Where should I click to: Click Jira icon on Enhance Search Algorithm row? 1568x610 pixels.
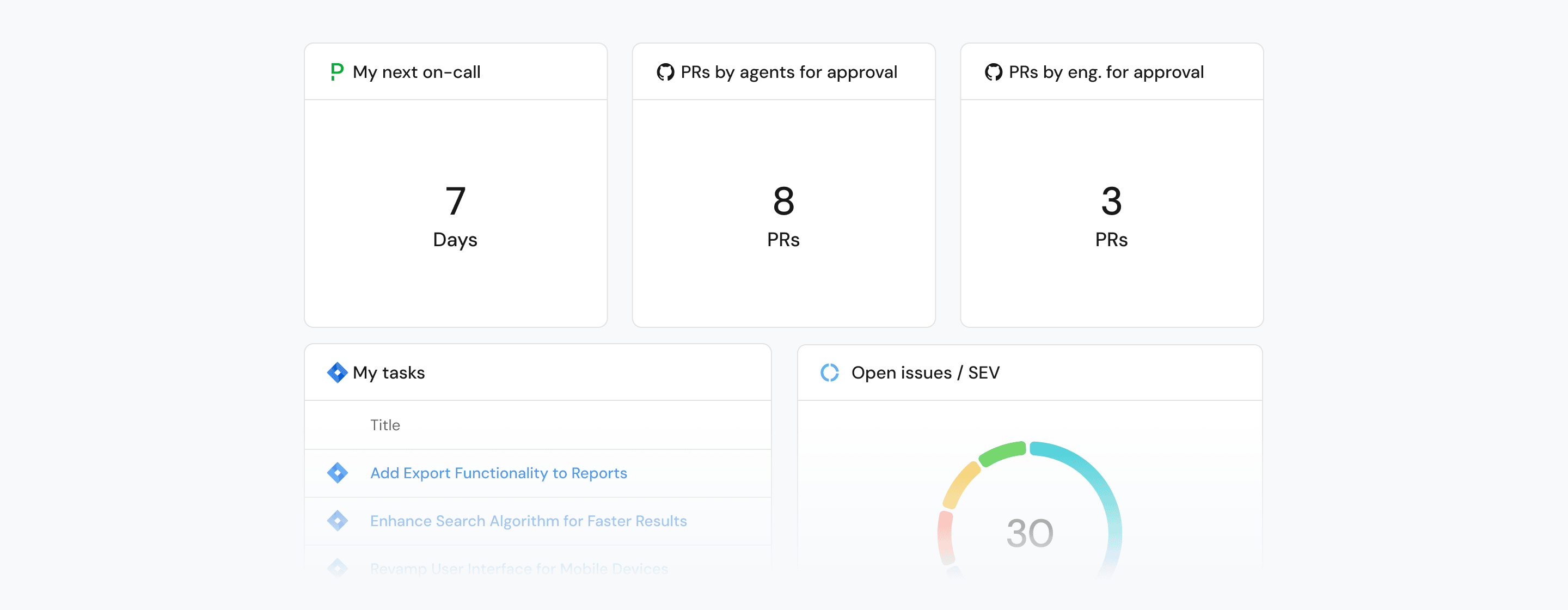[x=337, y=521]
